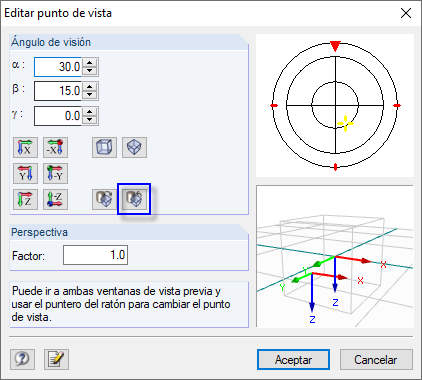The height and width of the screenshot is (380, 422).
Task: Click the yellow viewpoint marker in circle diagram
Action: 345,123
